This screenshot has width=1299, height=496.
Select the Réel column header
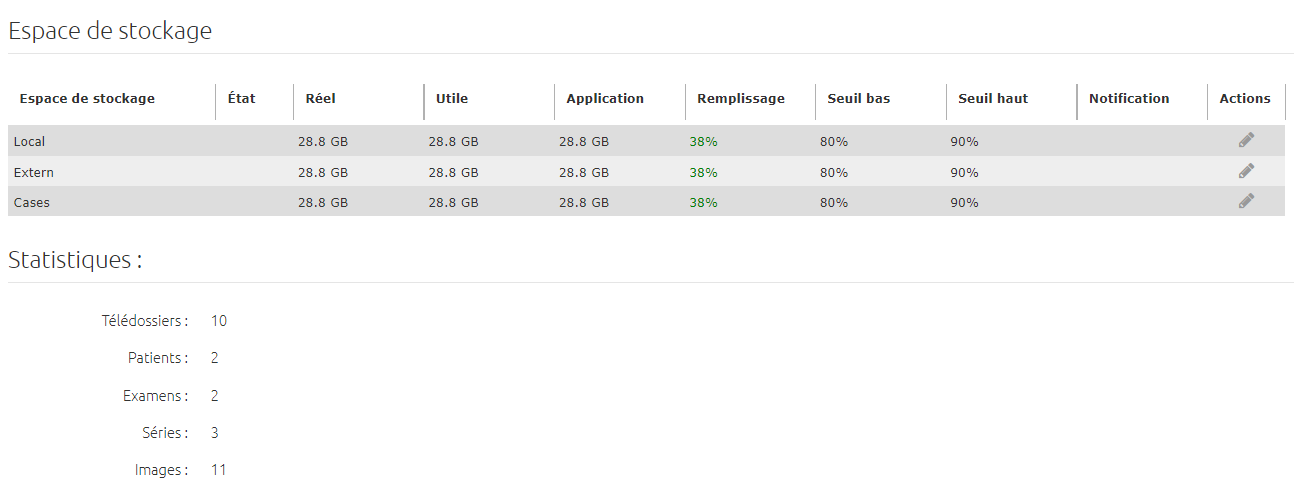320,98
